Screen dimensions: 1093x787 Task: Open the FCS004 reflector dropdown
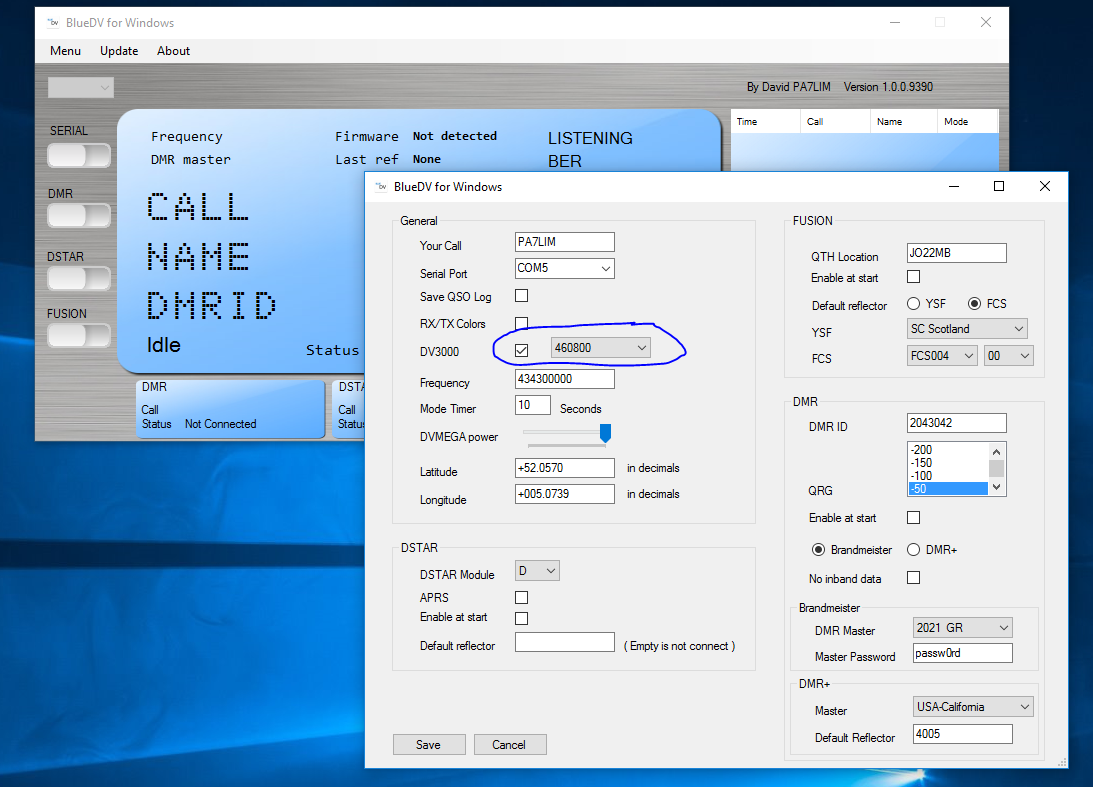click(942, 356)
